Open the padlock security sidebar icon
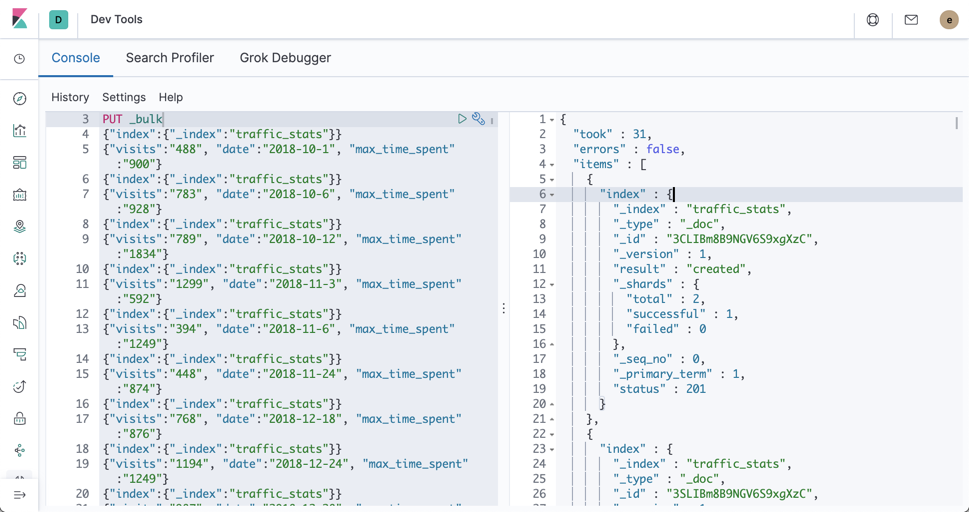969x512 pixels. (20, 419)
